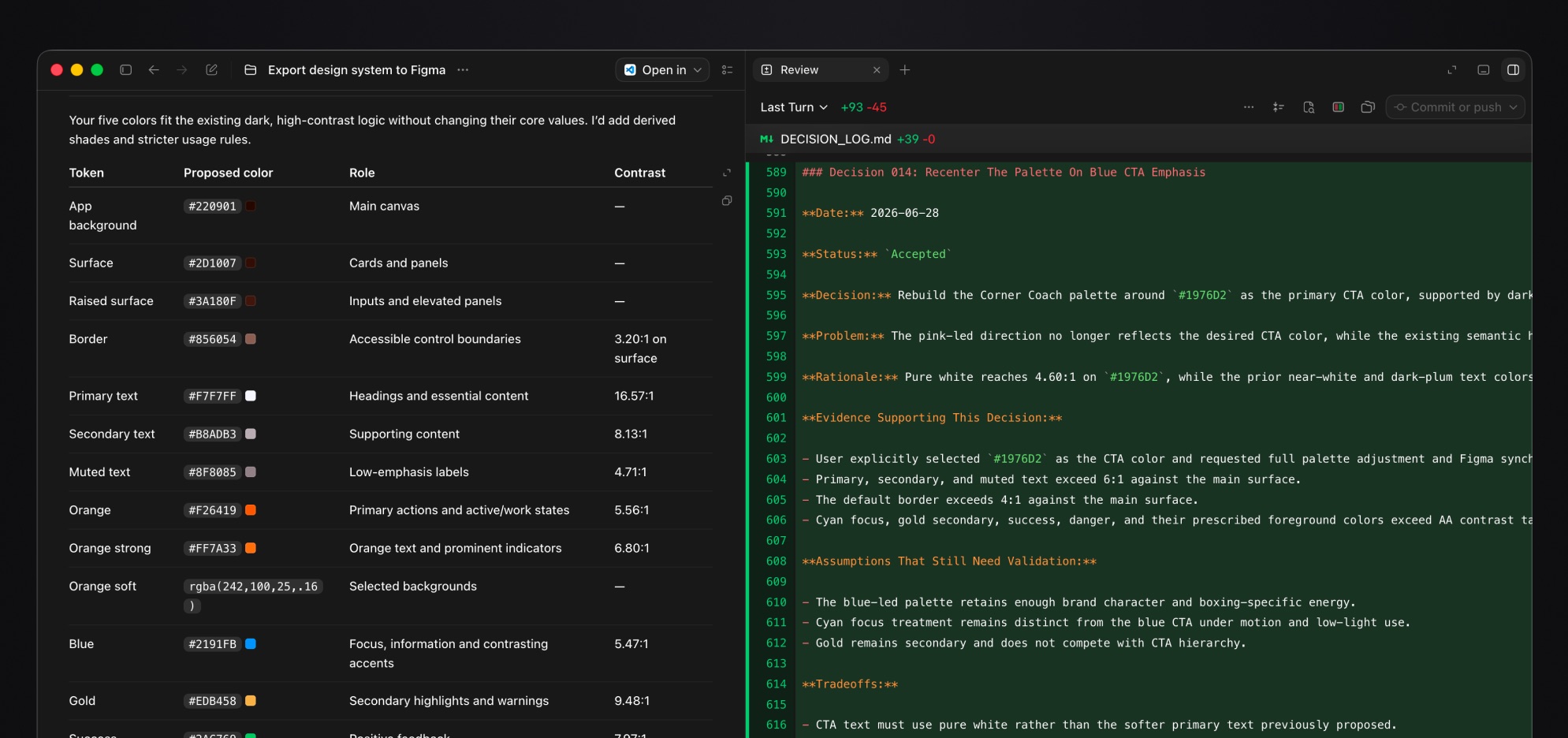Click diff line number 616
This screenshot has width=1568, height=738.
[x=776, y=725]
